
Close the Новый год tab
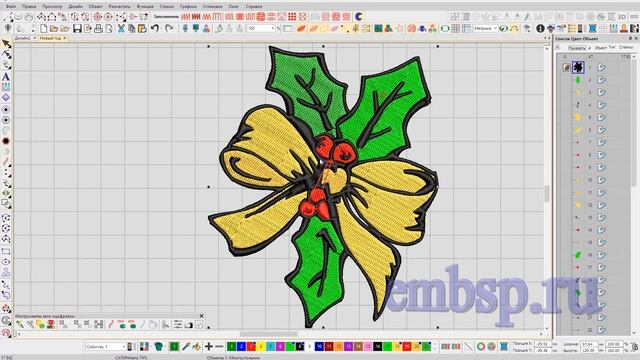[x=65, y=38]
